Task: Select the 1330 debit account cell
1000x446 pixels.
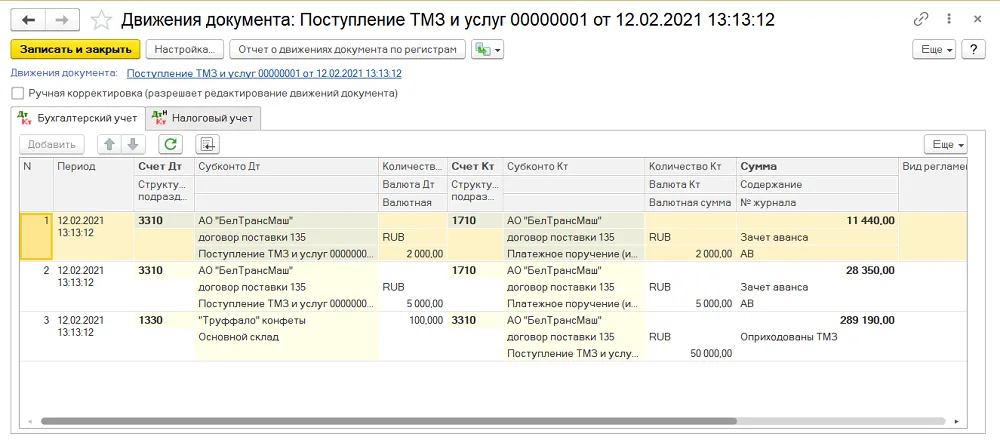Action: tap(164, 320)
